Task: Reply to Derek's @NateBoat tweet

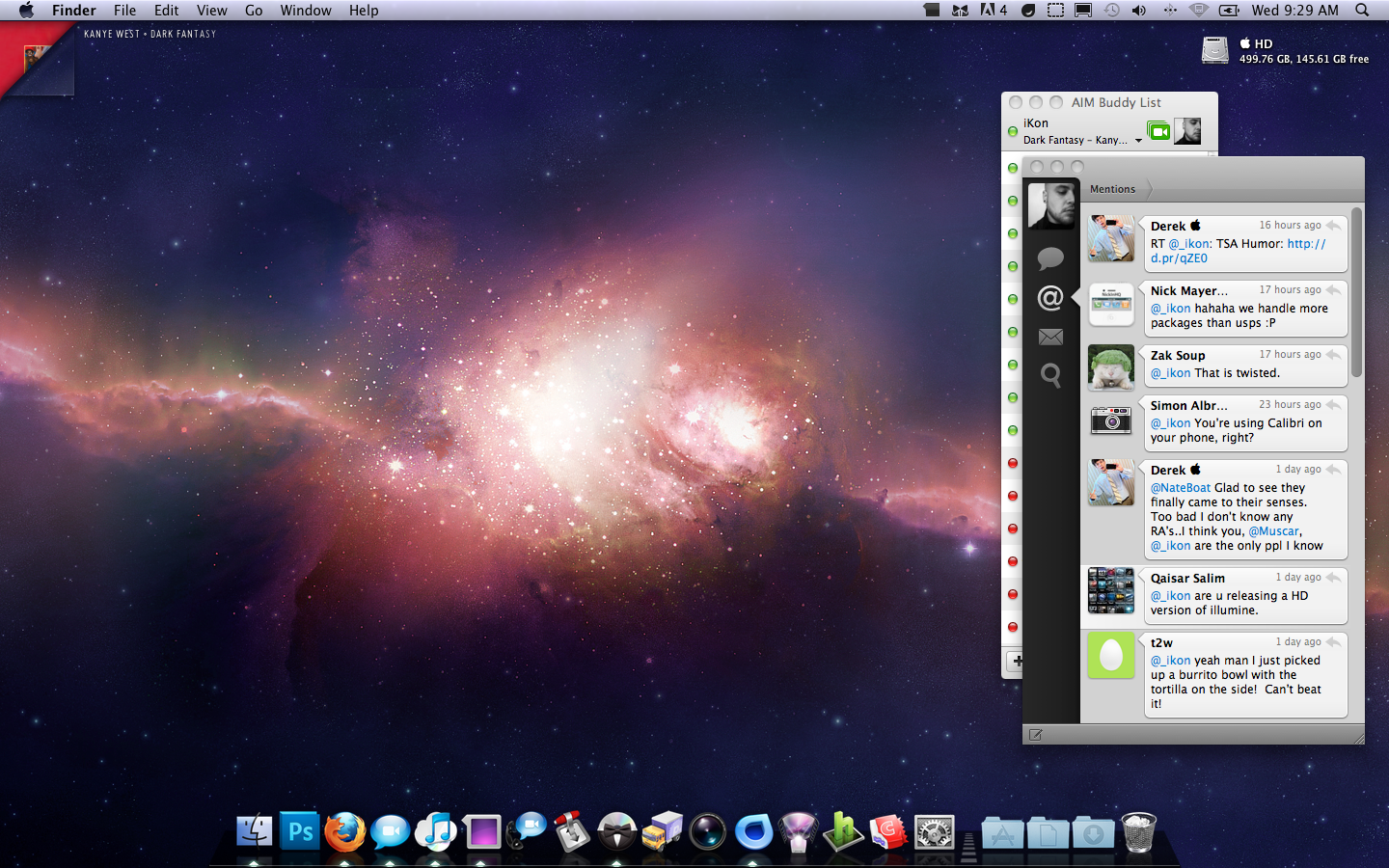Action: pyautogui.click(x=1333, y=470)
